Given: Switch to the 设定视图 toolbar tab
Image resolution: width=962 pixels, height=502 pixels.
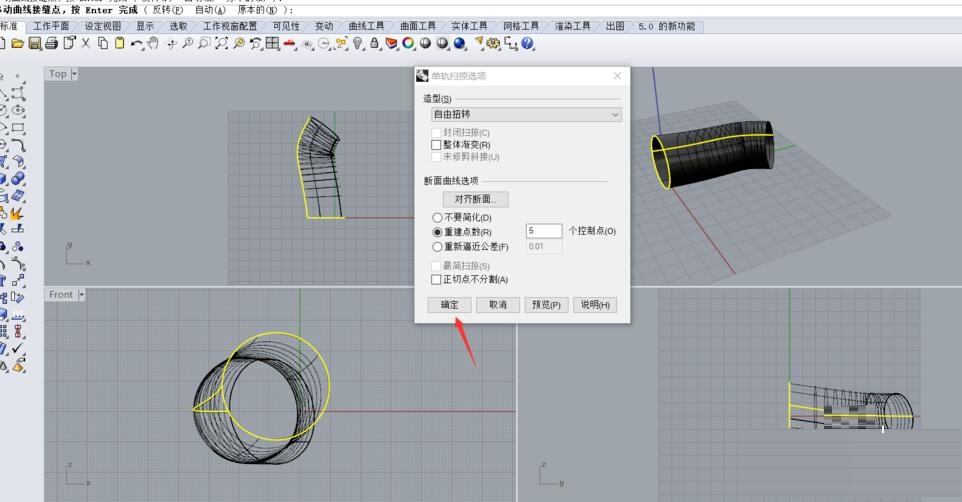Looking at the screenshot, I should [103, 26].
